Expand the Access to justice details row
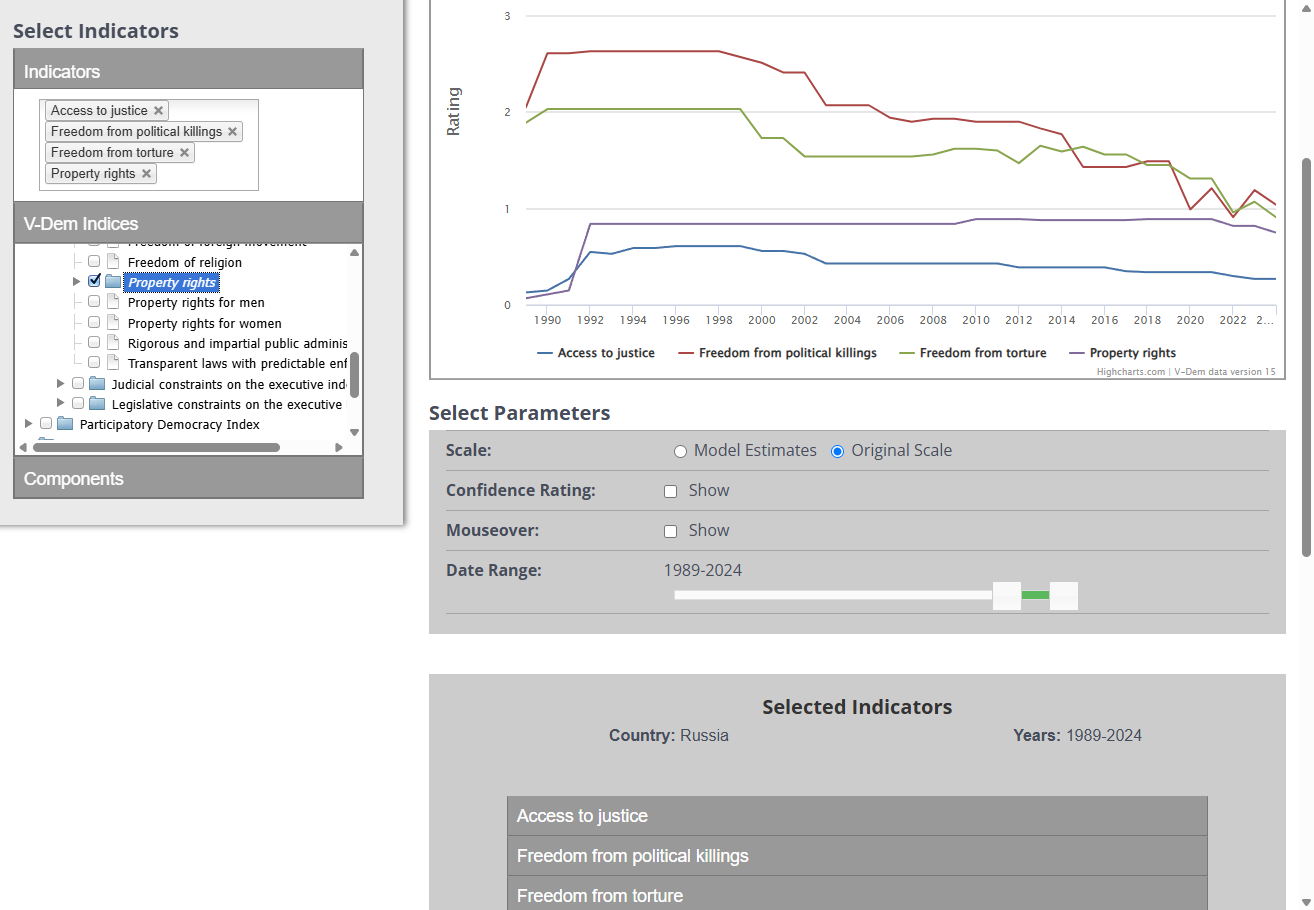The height and width of the screenshot is (910, 1314). pos(857,816)
